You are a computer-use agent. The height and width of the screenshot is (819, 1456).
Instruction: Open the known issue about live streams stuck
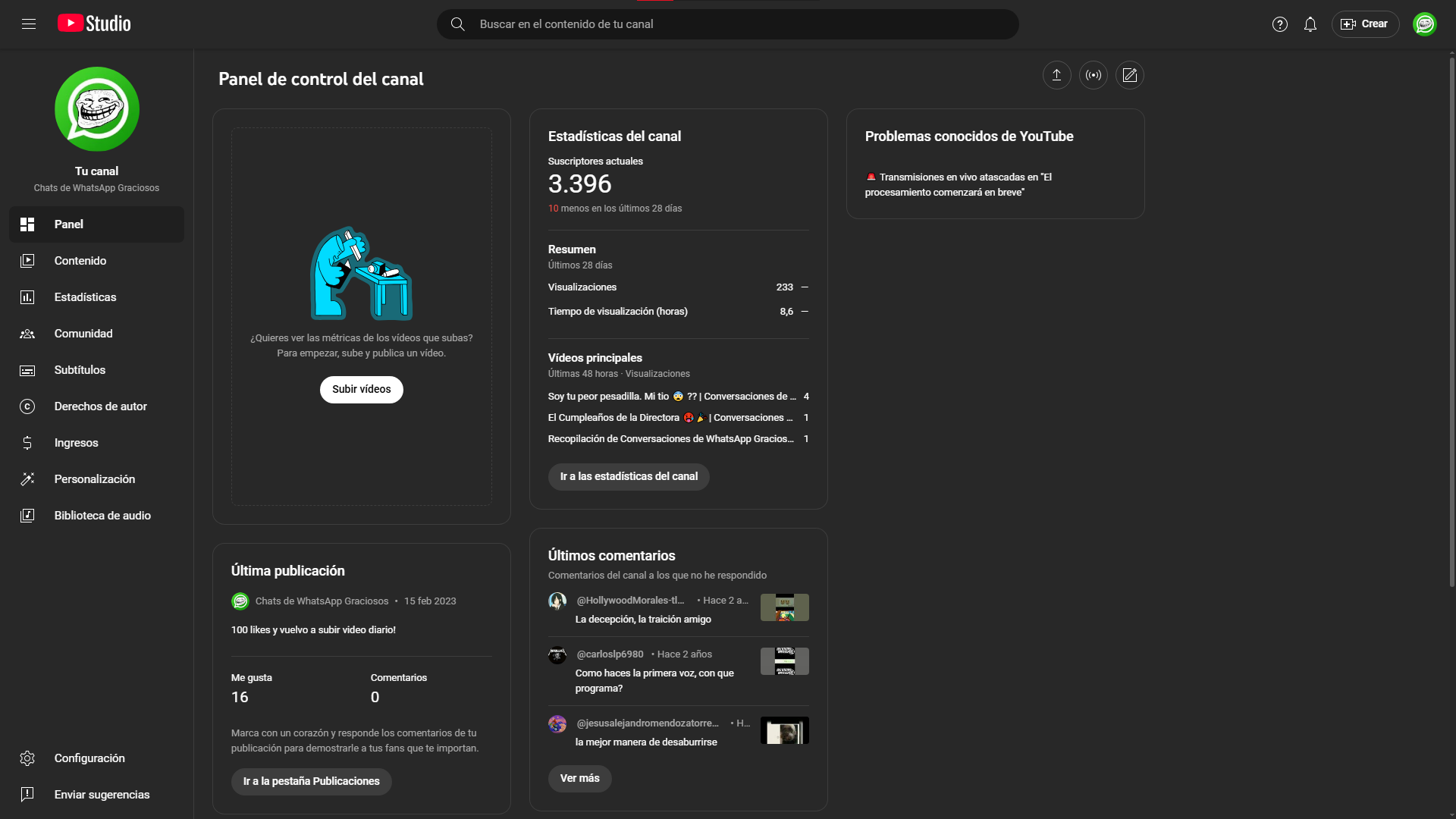(x=959, y=185)
